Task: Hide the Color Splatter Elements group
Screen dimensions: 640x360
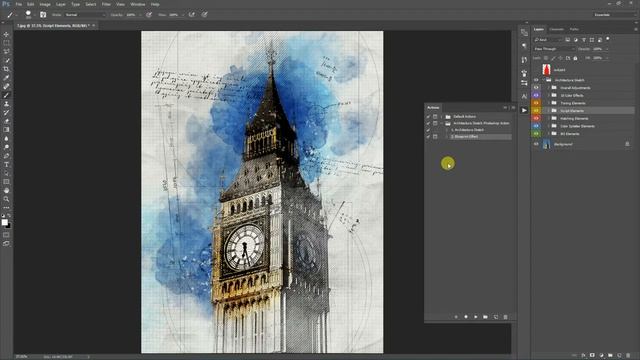Action: pos(536,126)
